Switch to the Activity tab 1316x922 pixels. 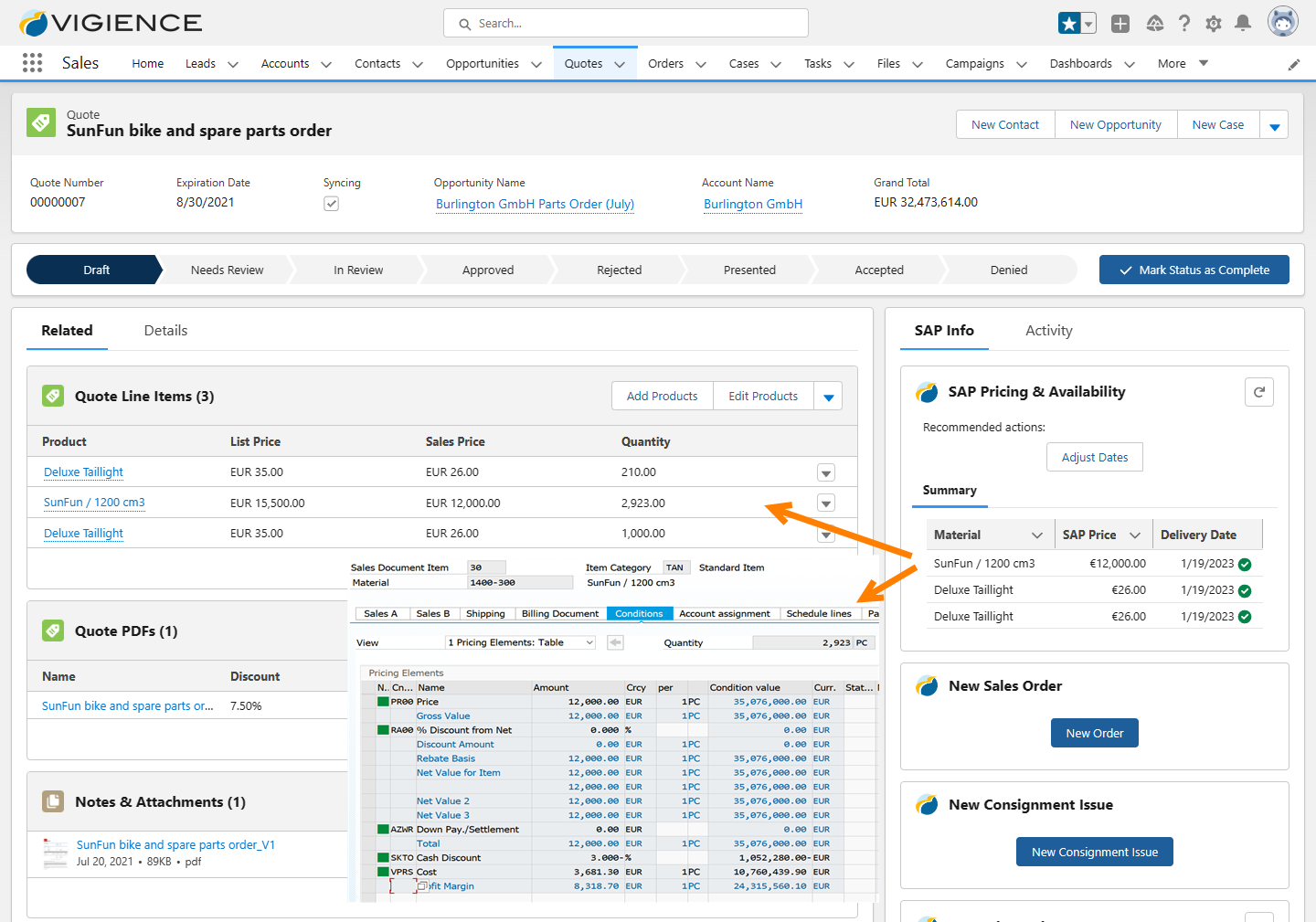click(x=1049, y=331)
